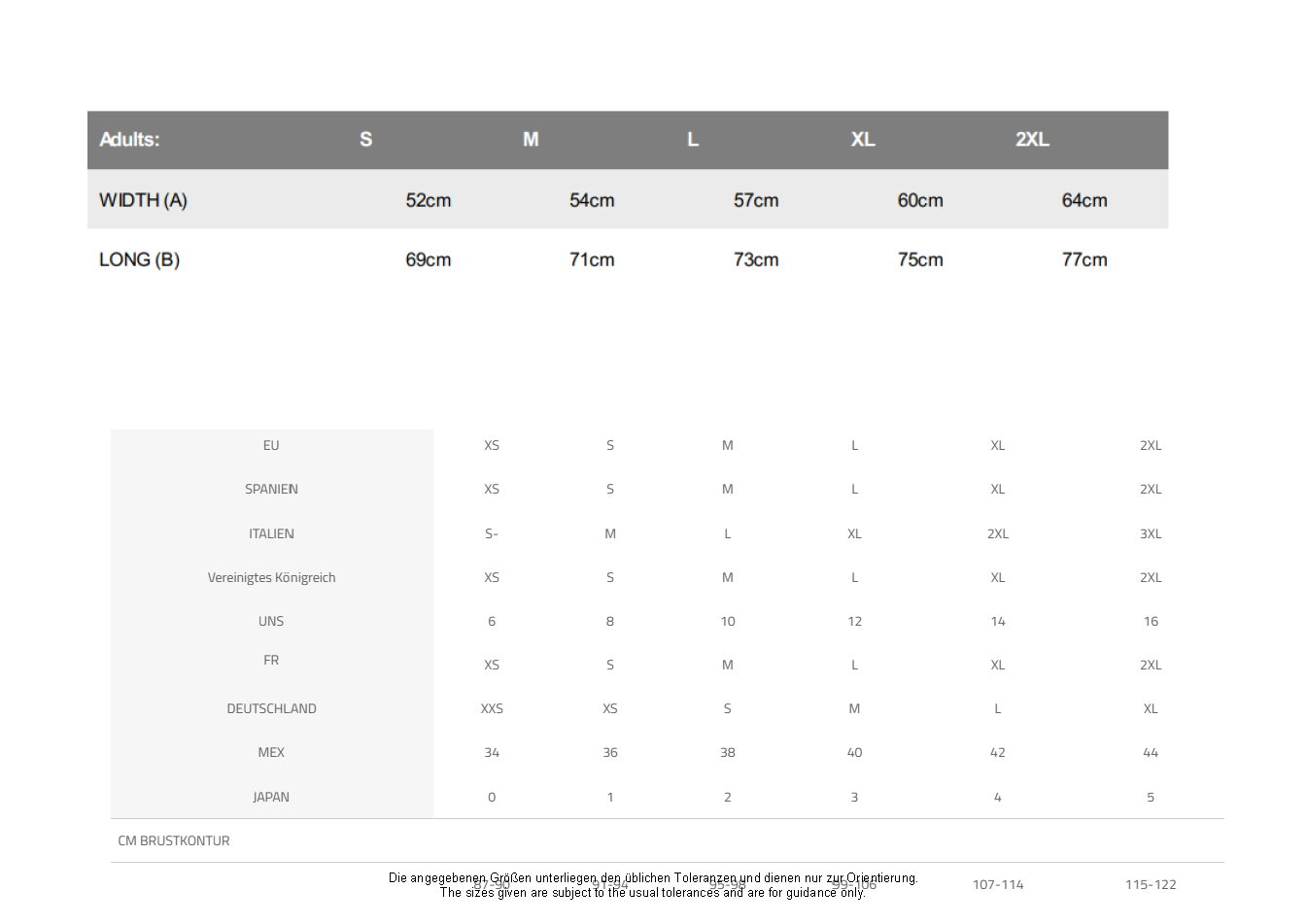This screenshot has height=924, width=1307.
Task: Click the 40 cell in the MEX row
Action: pyautogui.click(x=854, y=752)
